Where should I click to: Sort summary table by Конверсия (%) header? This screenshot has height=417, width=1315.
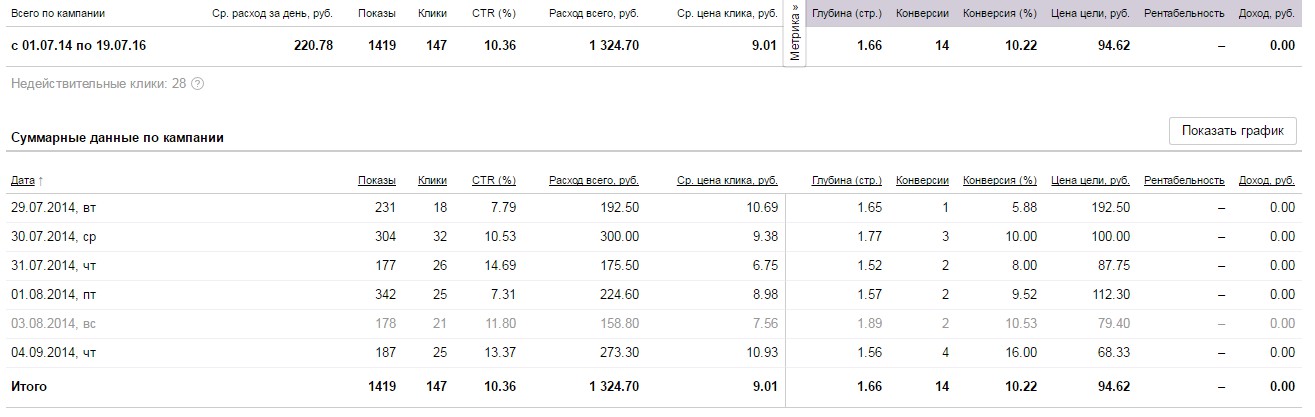[x=1000, y=181]
